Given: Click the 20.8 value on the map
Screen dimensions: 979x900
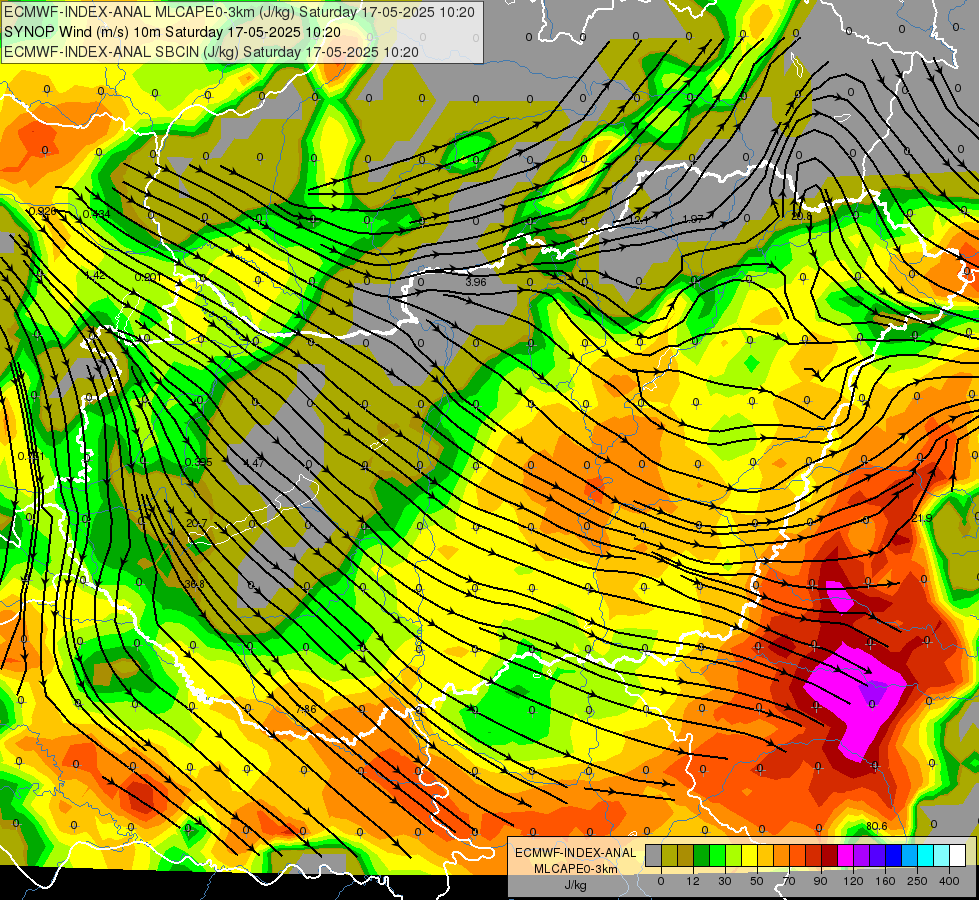Looking at the screenshot, I should (802, 217).
